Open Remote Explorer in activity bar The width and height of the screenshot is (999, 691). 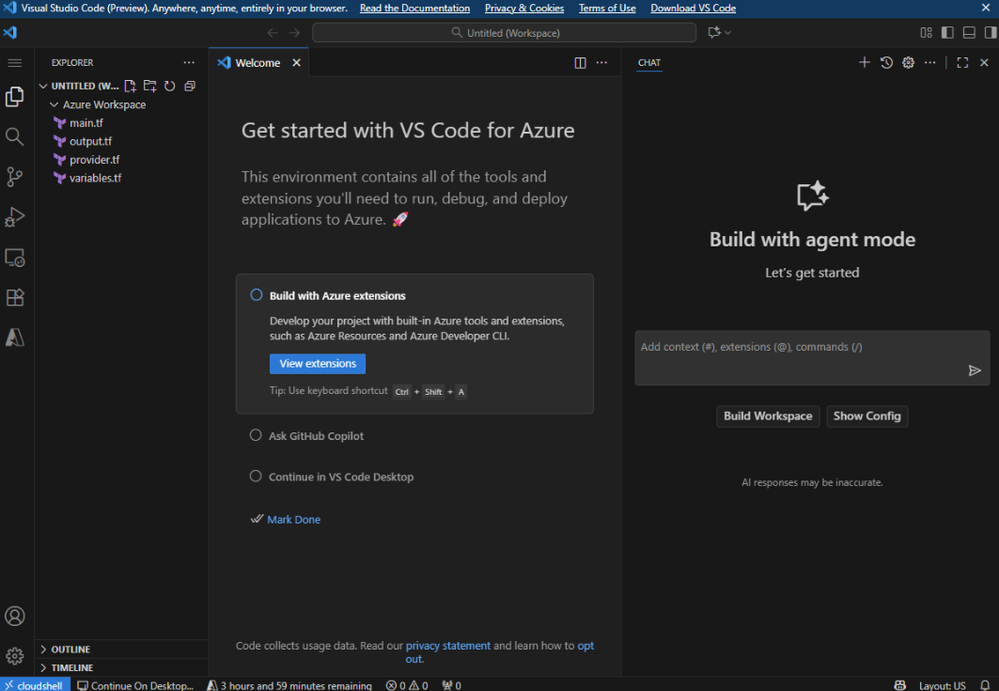click(15, 257)
